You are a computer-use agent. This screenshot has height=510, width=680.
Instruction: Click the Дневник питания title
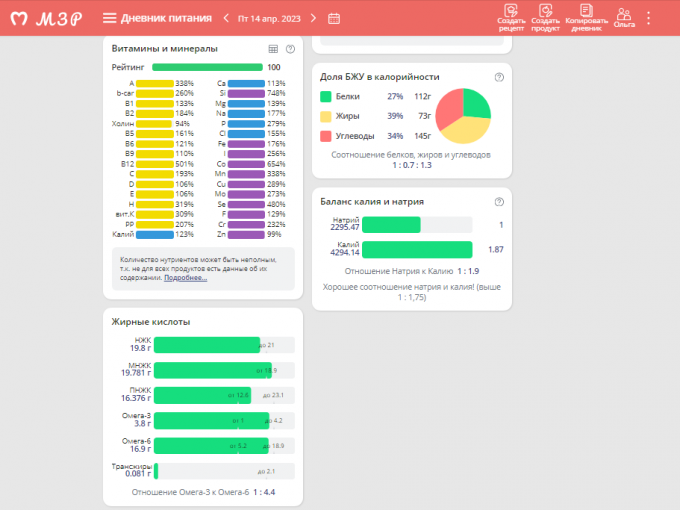158,18
